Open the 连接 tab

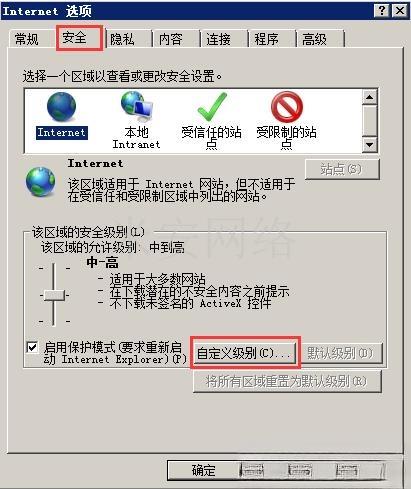pos(218,39)
